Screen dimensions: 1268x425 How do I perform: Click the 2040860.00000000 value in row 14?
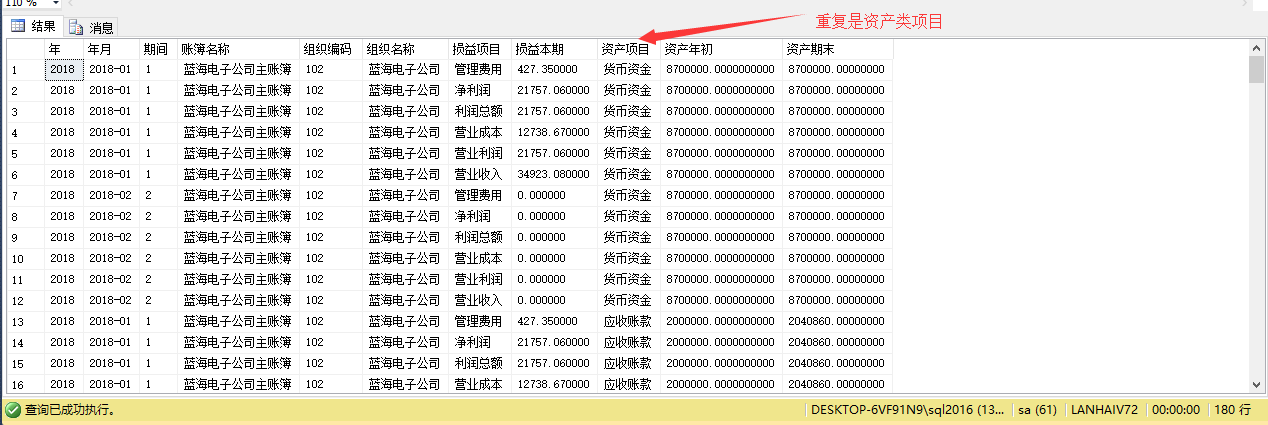tap(838, 342)
